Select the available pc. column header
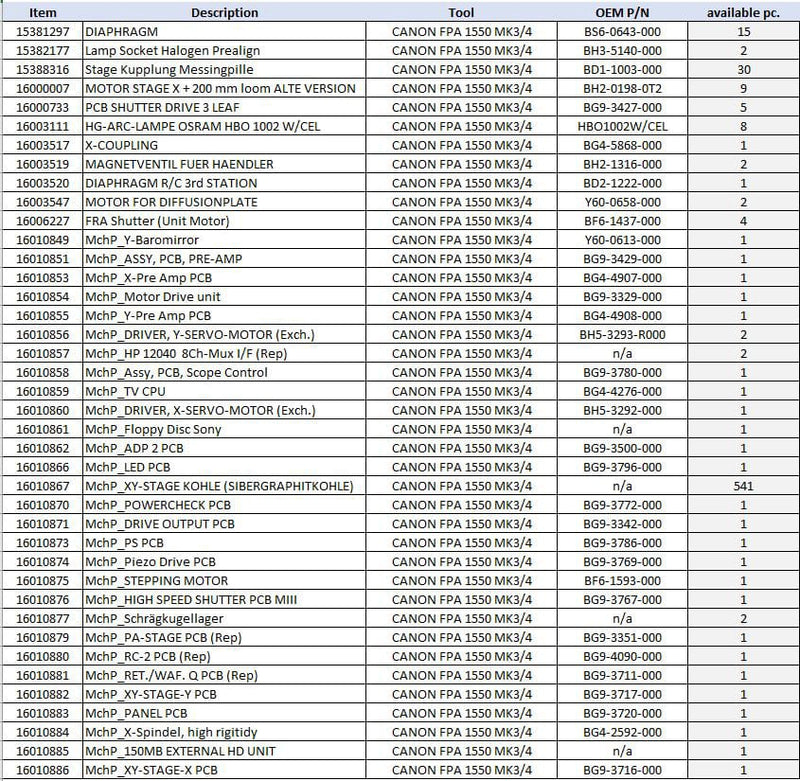This screenshot has width=800, height=781. click(743, 13)
